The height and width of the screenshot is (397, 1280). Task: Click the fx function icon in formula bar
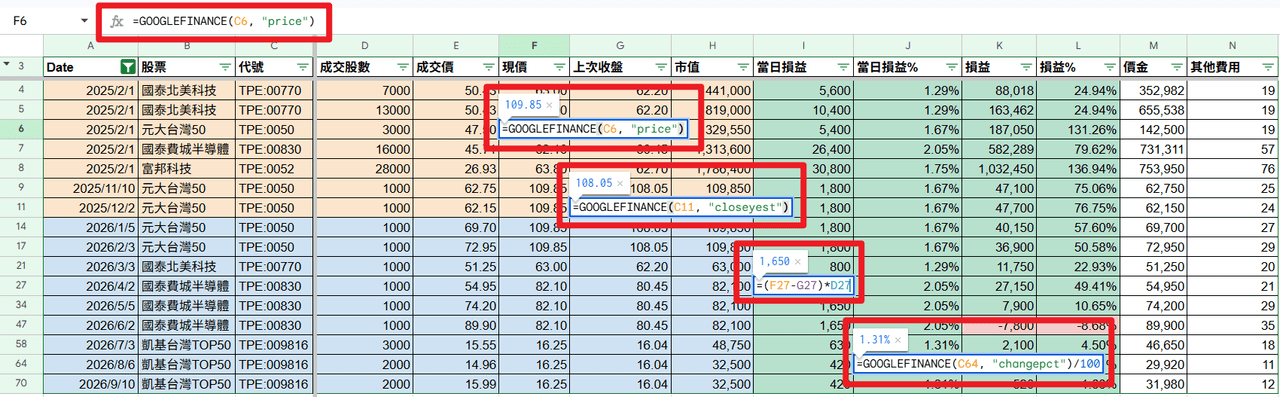[x=116, y=21]
